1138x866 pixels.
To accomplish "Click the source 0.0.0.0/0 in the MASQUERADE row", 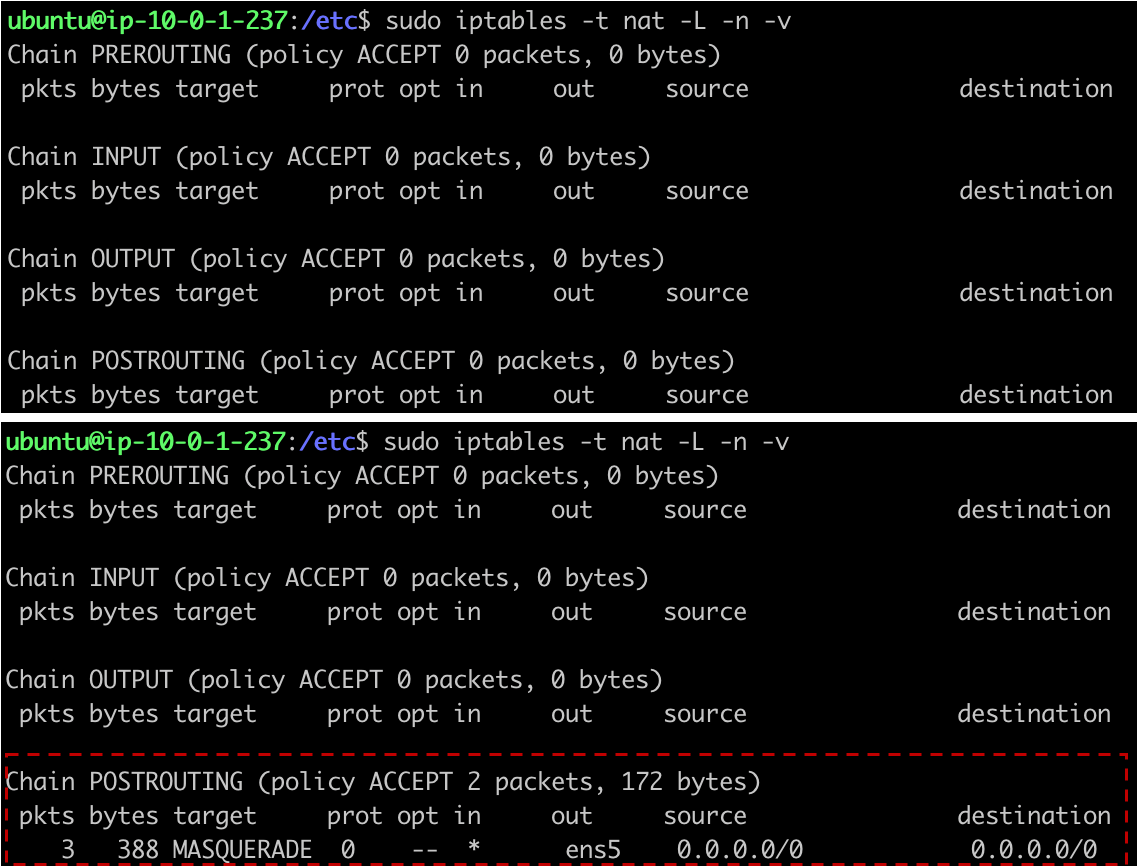I will tap(740, 849).
